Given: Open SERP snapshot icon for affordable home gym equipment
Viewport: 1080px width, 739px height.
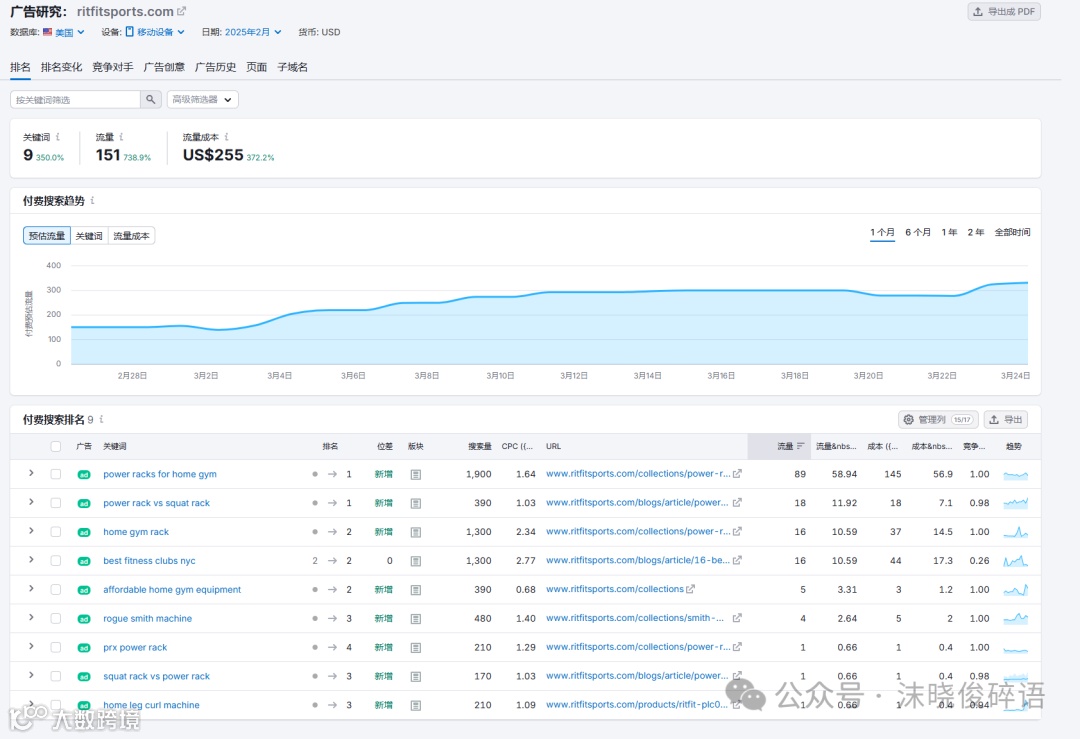Looking at the screenshot, I should coord(415,590).
